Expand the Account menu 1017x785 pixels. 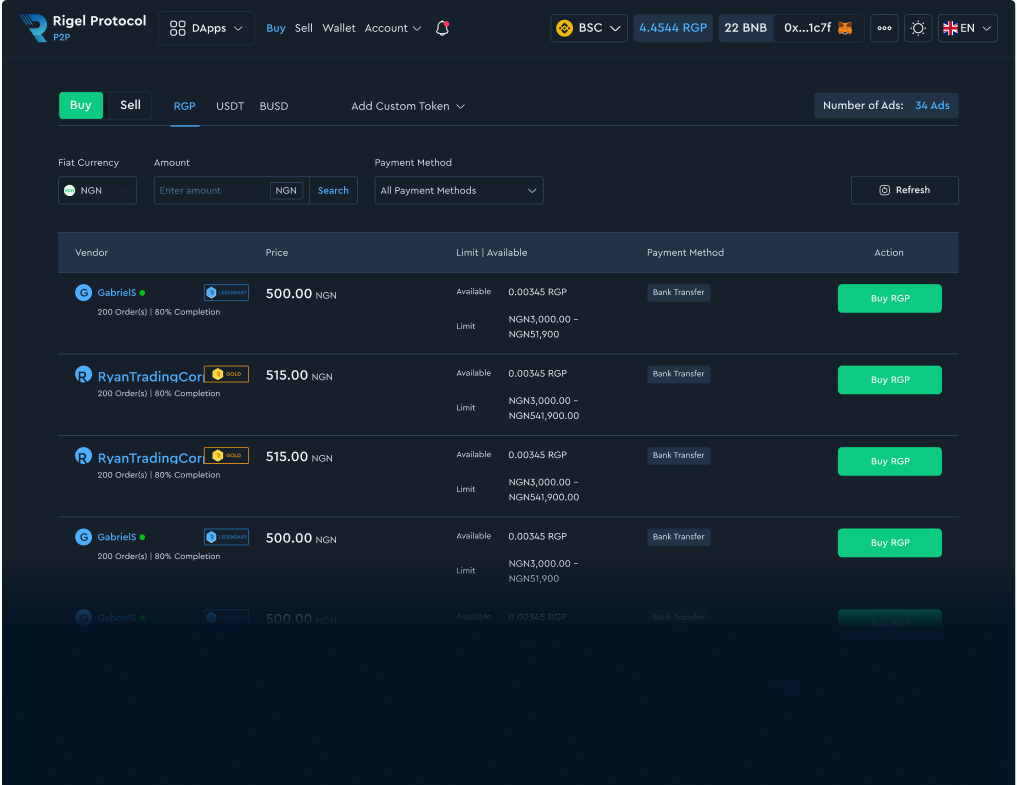(392, 28)
